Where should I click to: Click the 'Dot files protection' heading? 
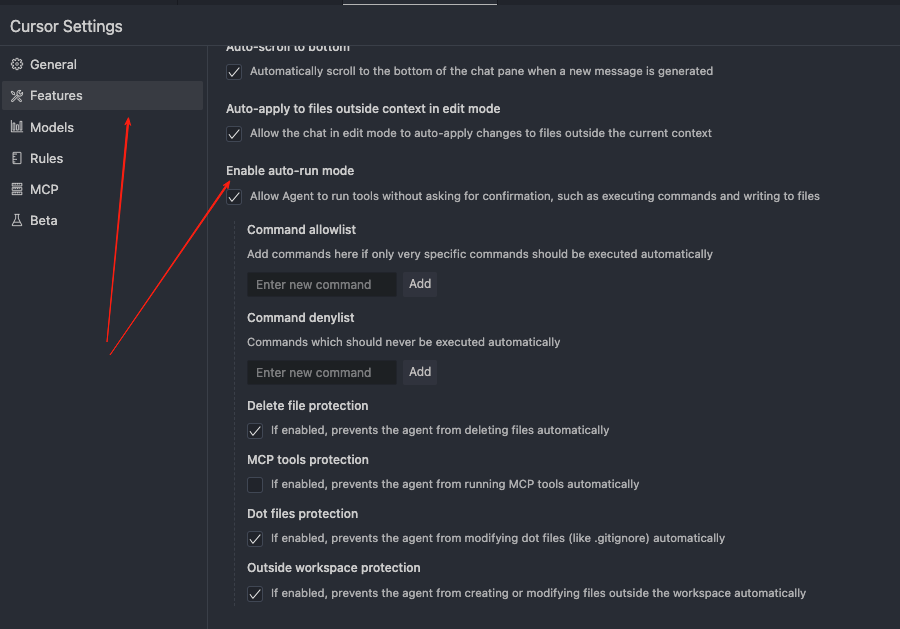coord(302,514)
